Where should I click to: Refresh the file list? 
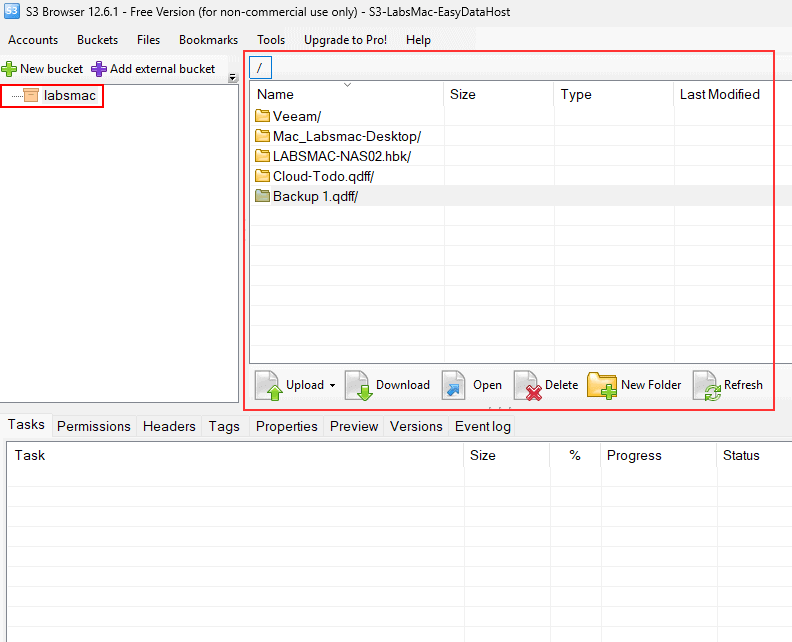[x=707, y=385]
